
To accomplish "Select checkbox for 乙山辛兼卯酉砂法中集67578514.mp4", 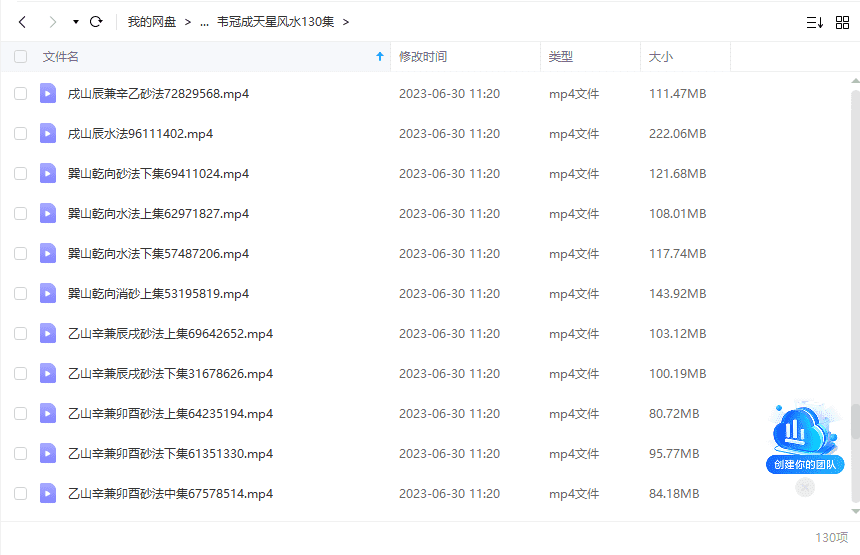I will pyautogui.click(x=21, y=493).
